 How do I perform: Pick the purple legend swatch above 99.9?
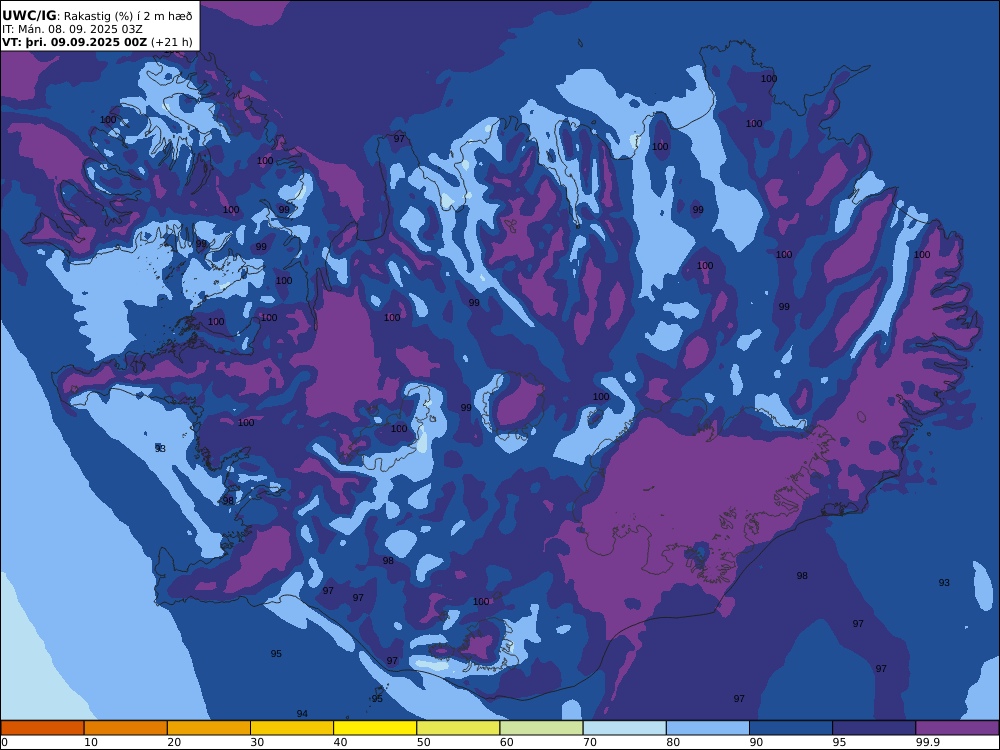(957, 728)
